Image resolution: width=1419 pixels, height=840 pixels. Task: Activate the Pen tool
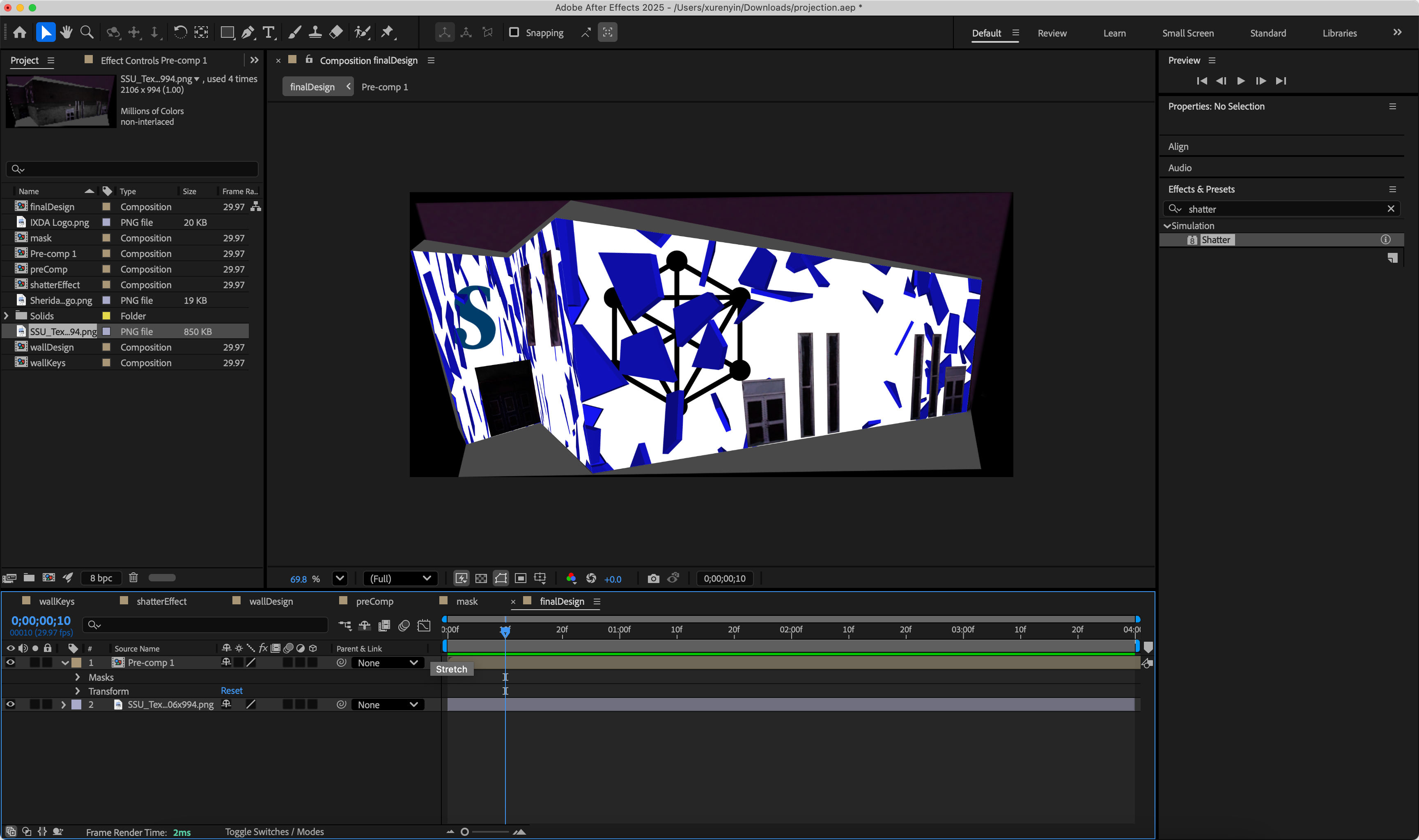click(x=248, y=32)
